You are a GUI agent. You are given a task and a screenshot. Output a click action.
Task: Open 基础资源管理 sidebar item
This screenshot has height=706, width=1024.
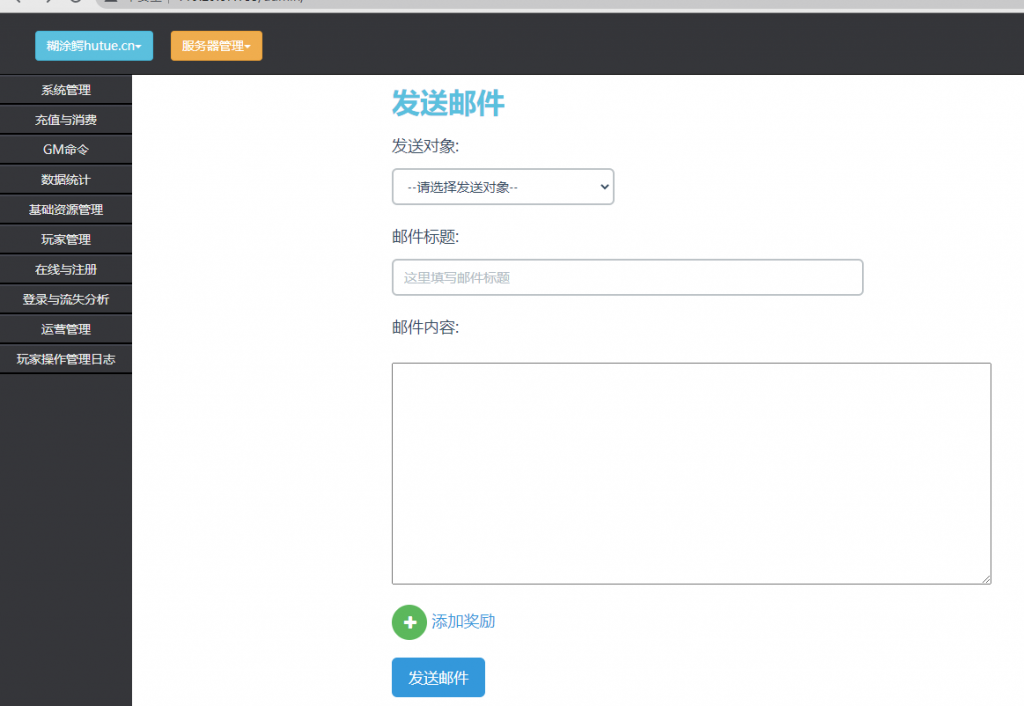pos(66,210)
